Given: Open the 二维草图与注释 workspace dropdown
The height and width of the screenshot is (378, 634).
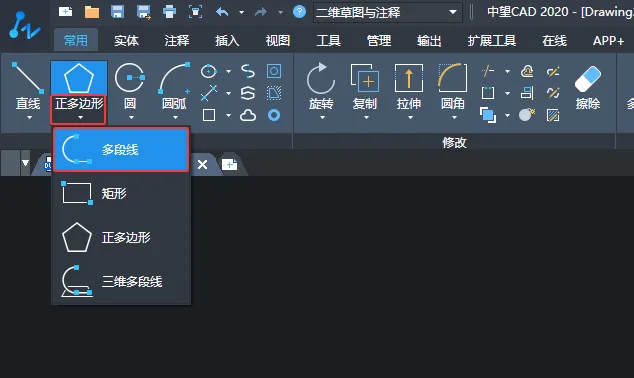Looking at the screenshot, I should click(388, 12).
